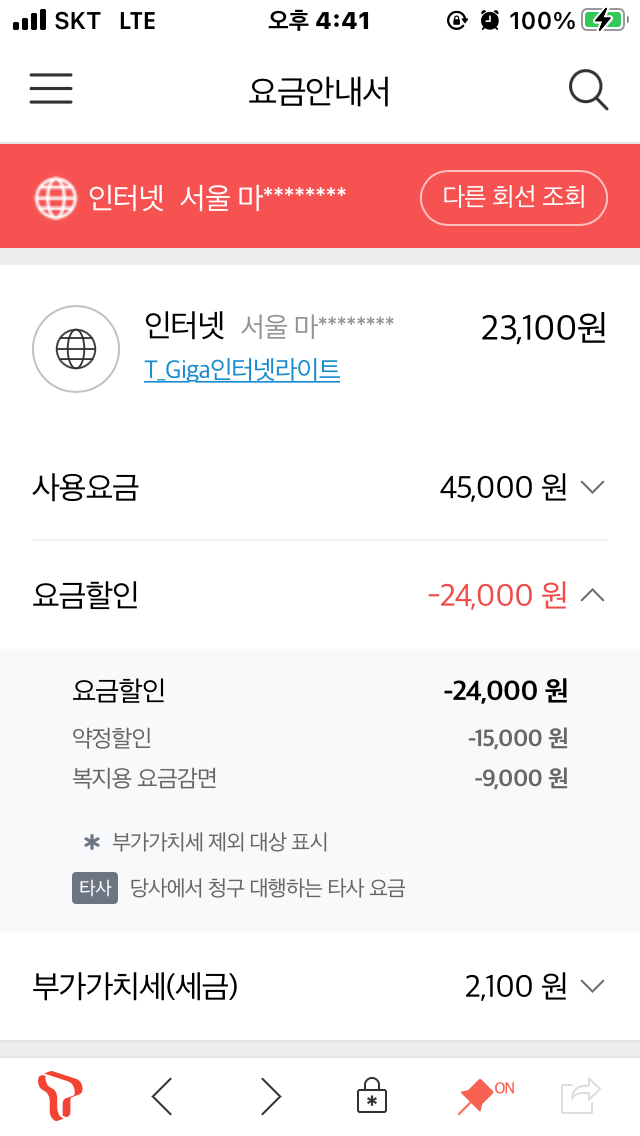Viewport: 640px width, 1136px height.
Task: Click the lock icon in bottom toolbar
Action: pyautogui.click(x=371, y=1096)
